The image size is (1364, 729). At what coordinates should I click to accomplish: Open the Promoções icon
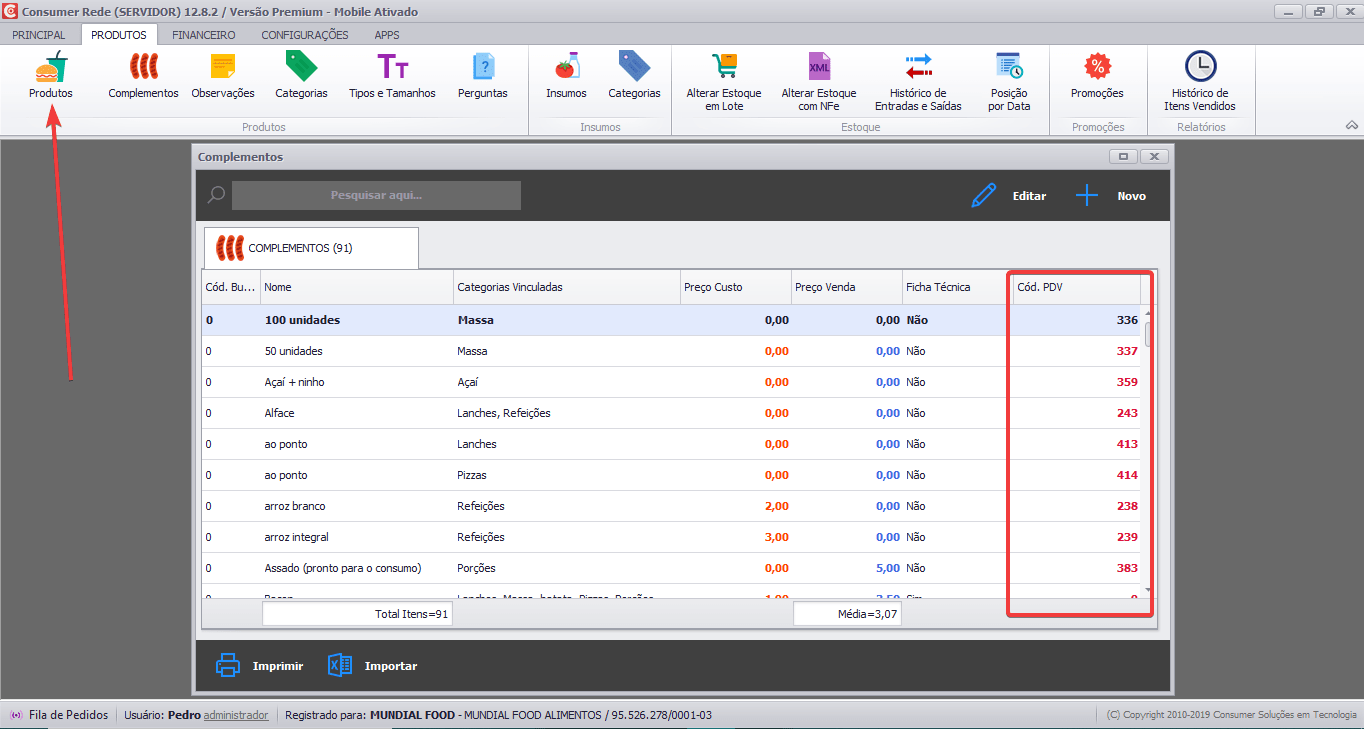point(1097,67)
